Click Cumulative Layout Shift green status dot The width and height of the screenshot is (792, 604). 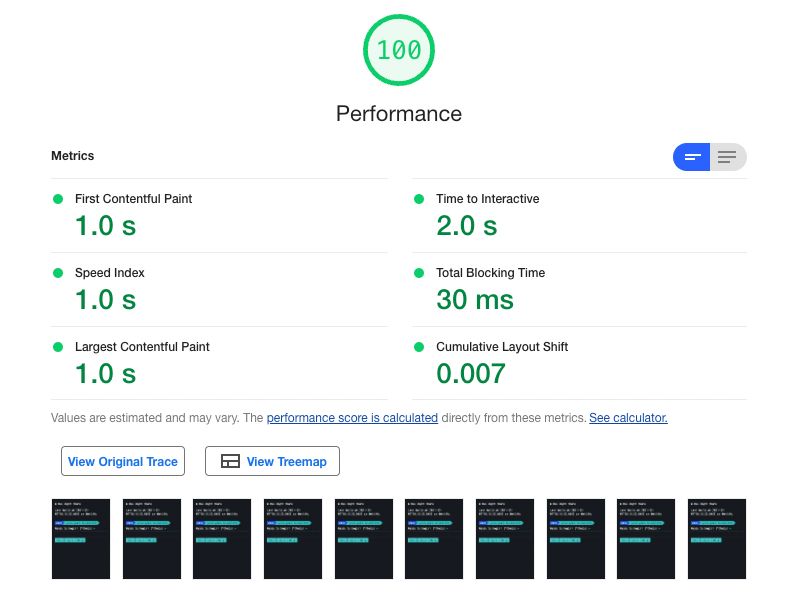click(420, 347)
